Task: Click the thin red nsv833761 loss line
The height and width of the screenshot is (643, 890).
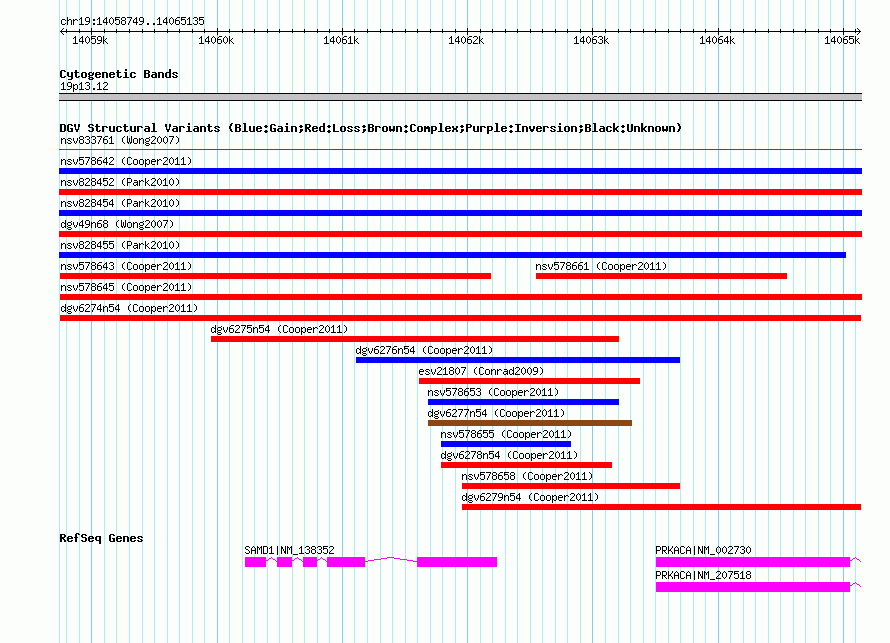Action: 460,149
